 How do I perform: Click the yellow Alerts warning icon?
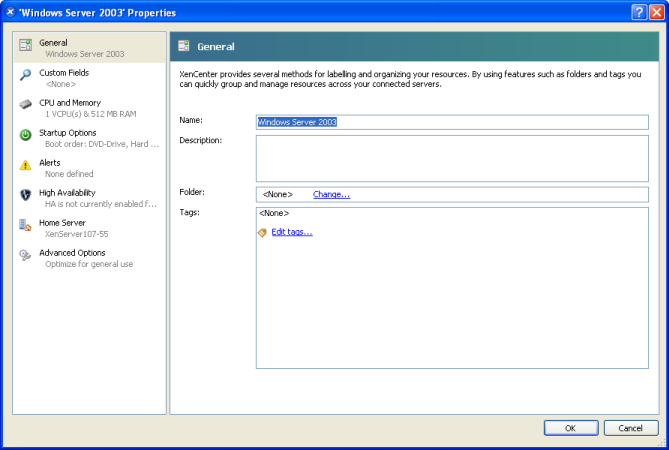tap(26, 165)
